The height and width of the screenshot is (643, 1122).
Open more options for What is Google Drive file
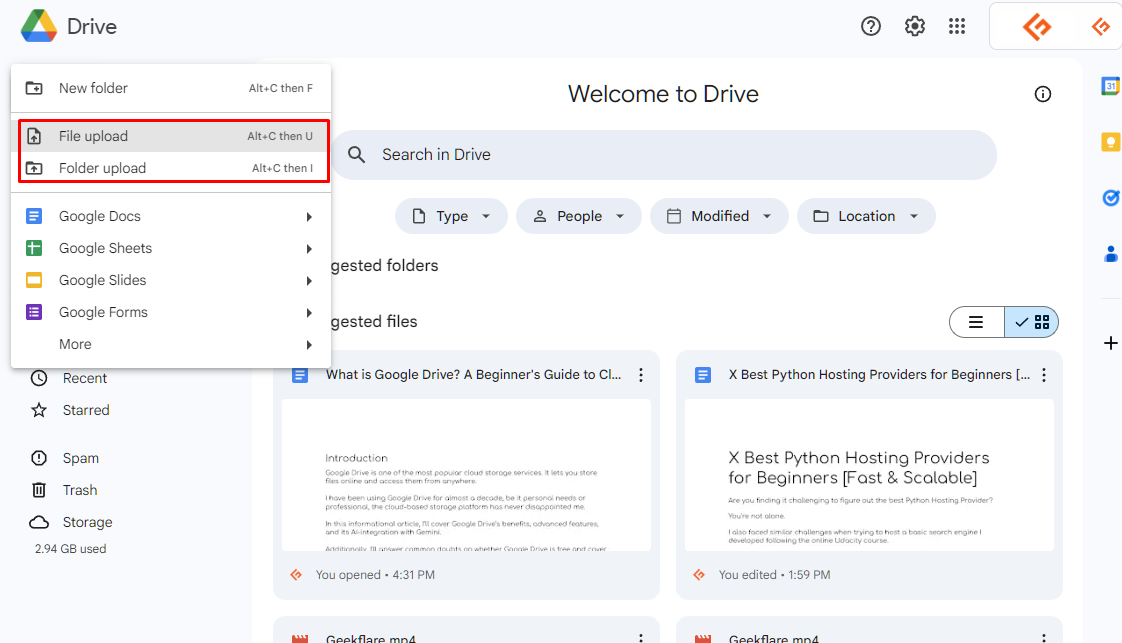[641, 375]
